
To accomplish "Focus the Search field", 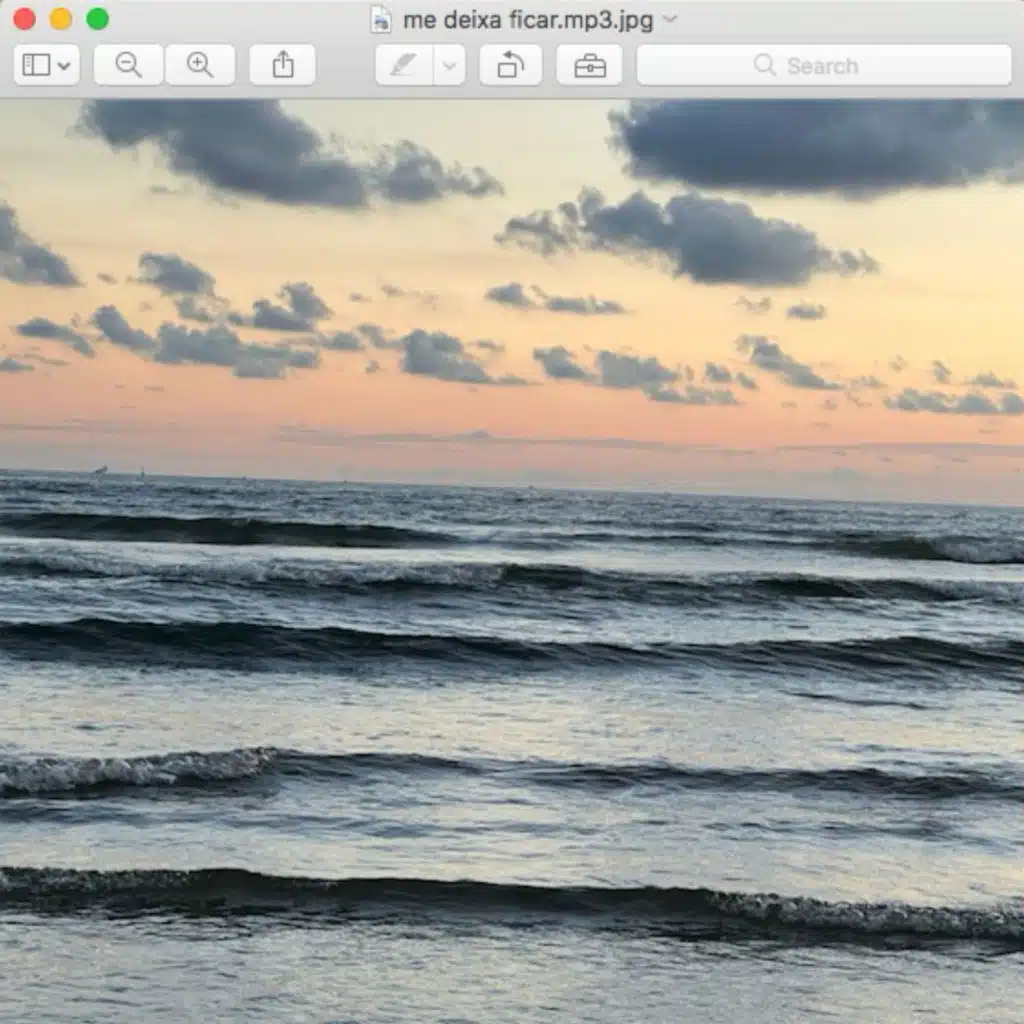I will tap(824, 65).
